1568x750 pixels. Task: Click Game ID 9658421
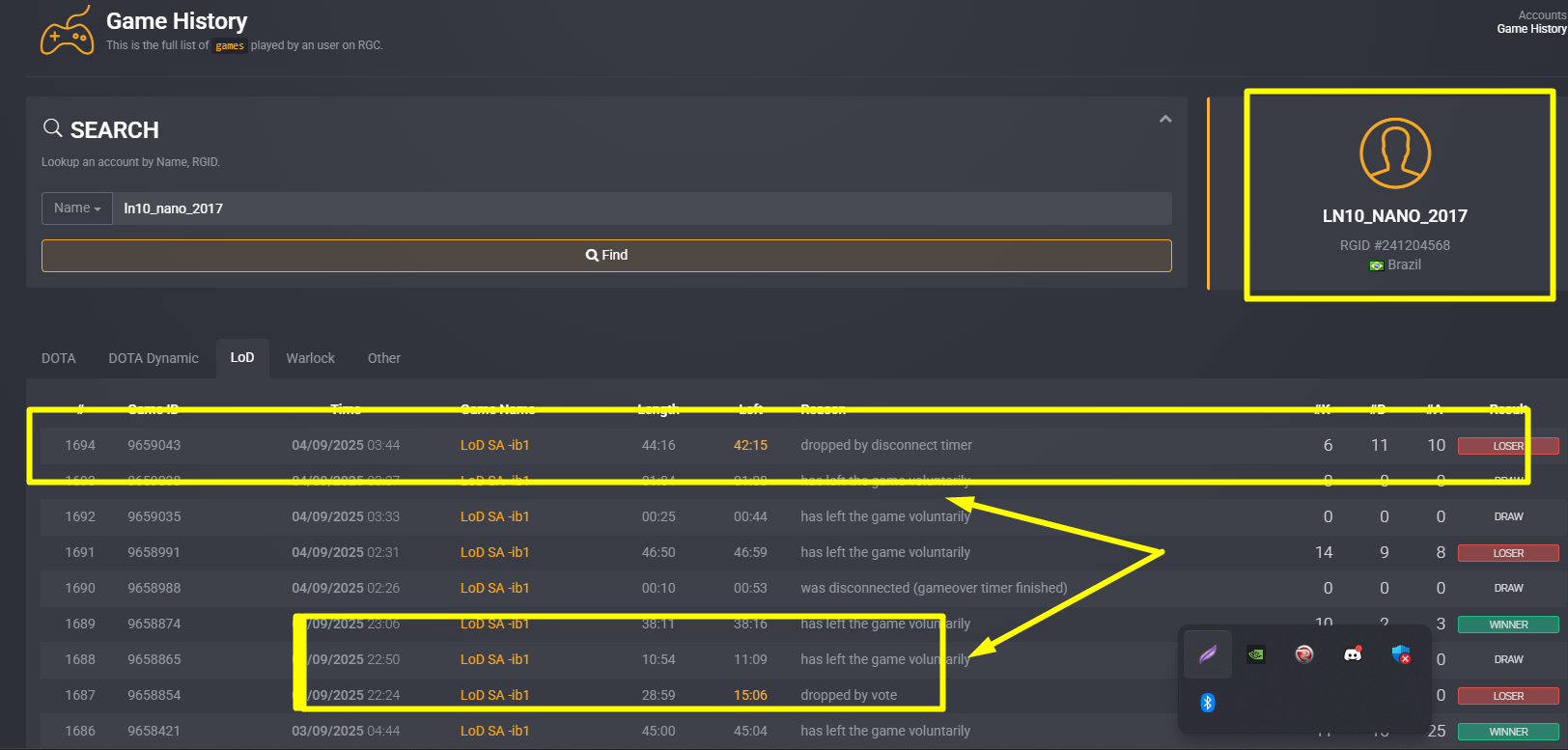(154, 731)
